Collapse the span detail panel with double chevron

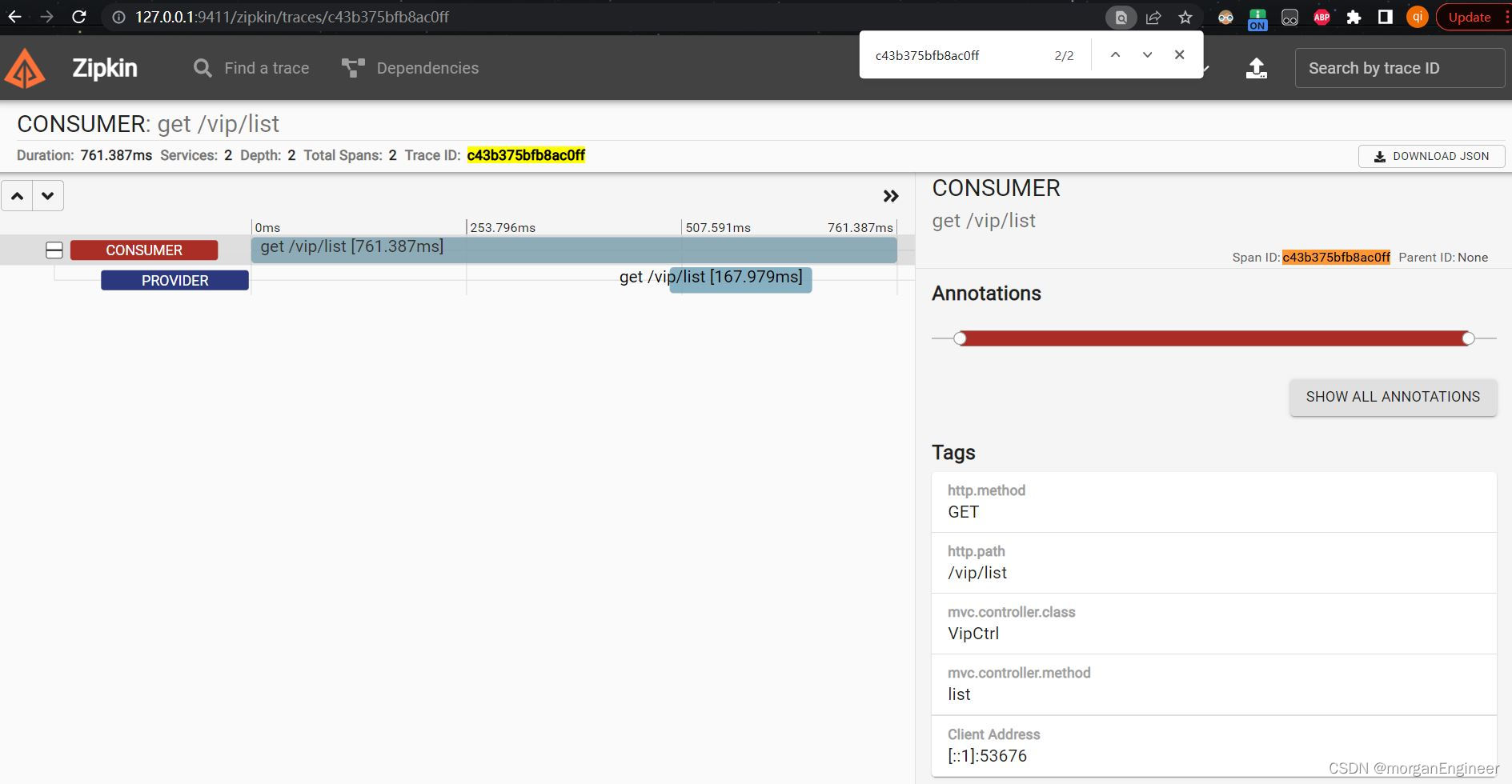click(x=891, y=196)
